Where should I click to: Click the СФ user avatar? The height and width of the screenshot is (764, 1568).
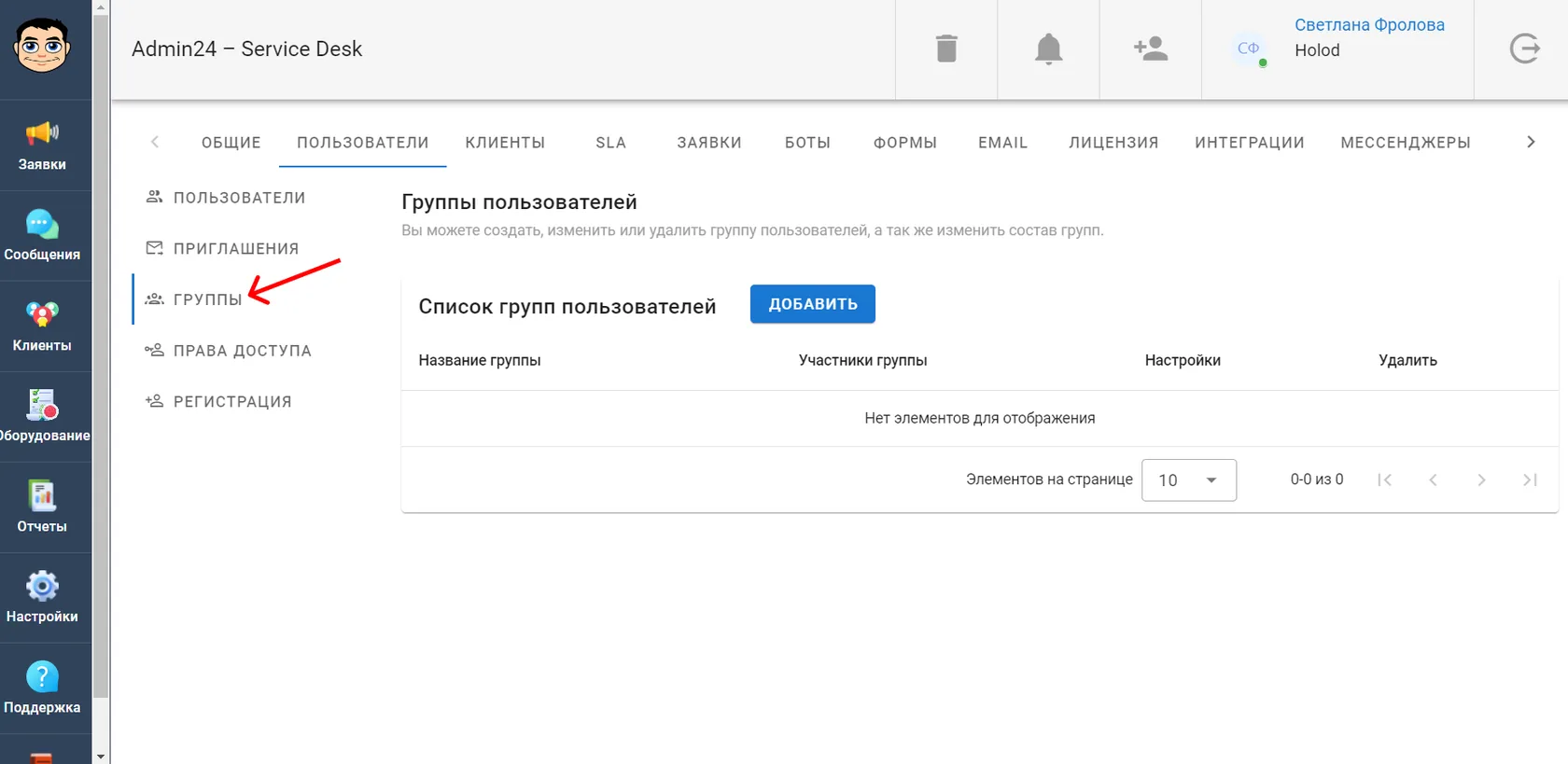[1249, 49]
